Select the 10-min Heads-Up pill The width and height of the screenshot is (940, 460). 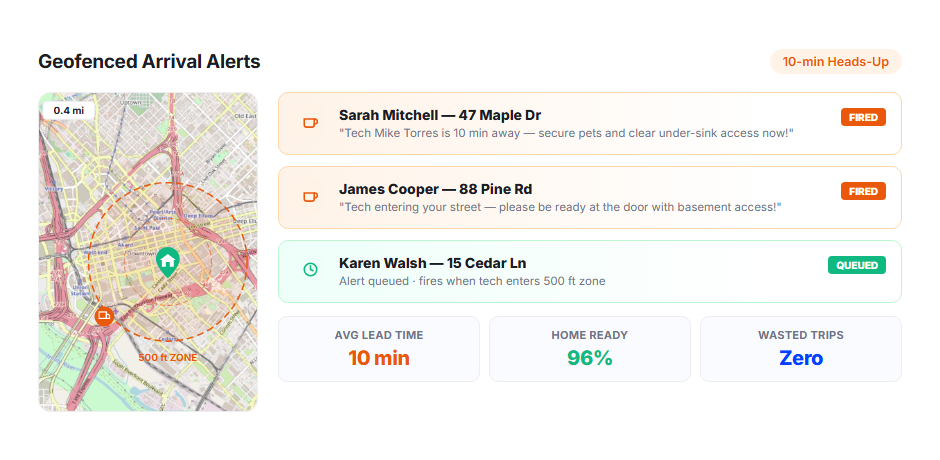(x=836, y=62)
